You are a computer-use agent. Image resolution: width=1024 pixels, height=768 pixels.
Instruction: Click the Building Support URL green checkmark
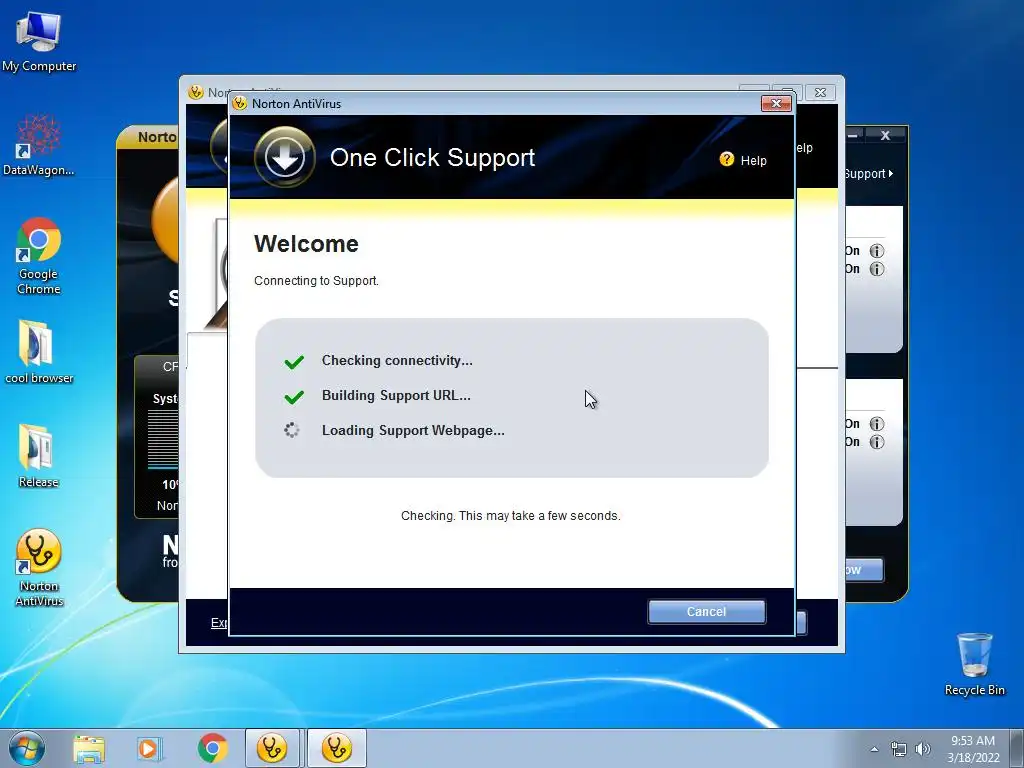coord(294,396)
